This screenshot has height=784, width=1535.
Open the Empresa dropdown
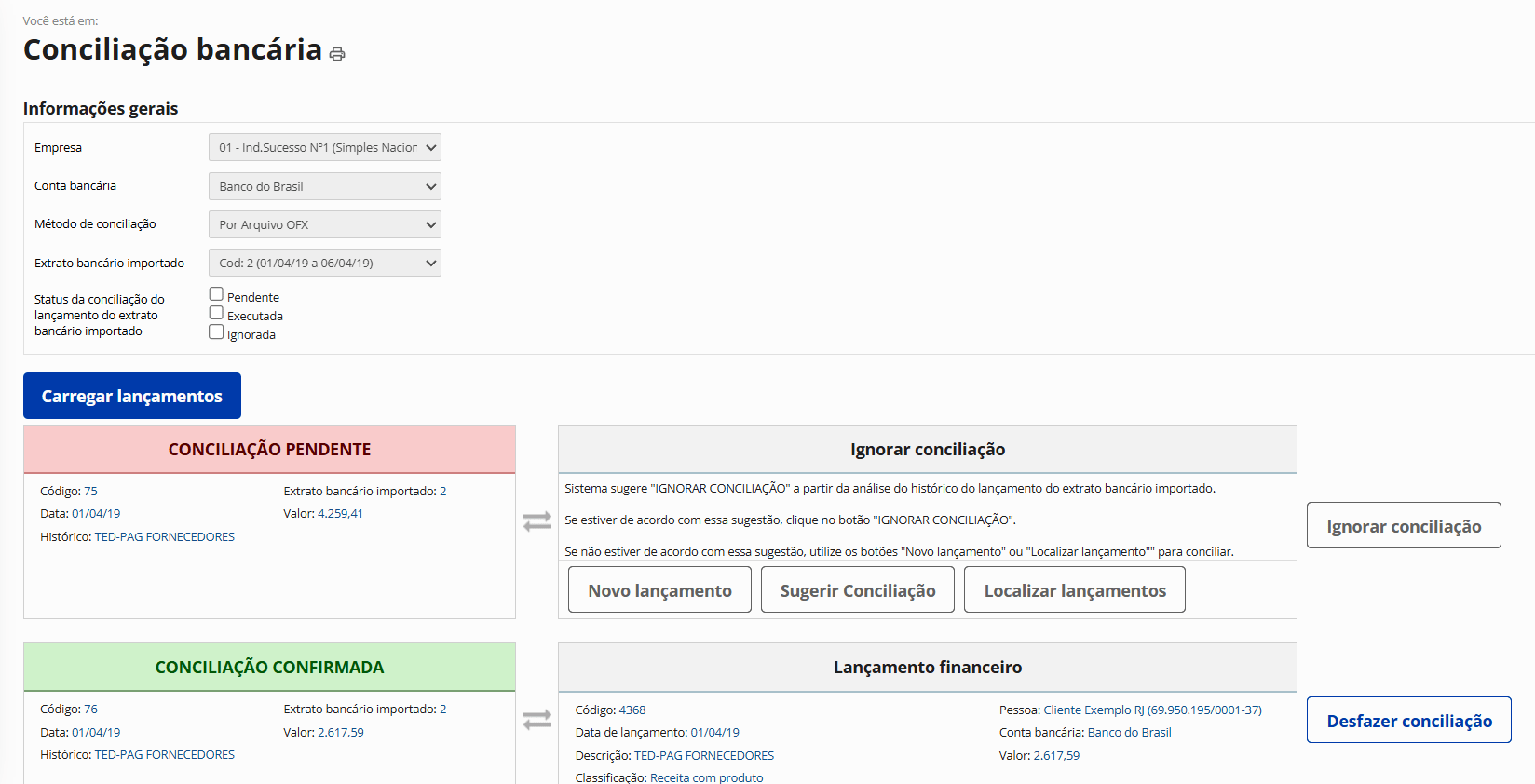click(x=324, y=148)
